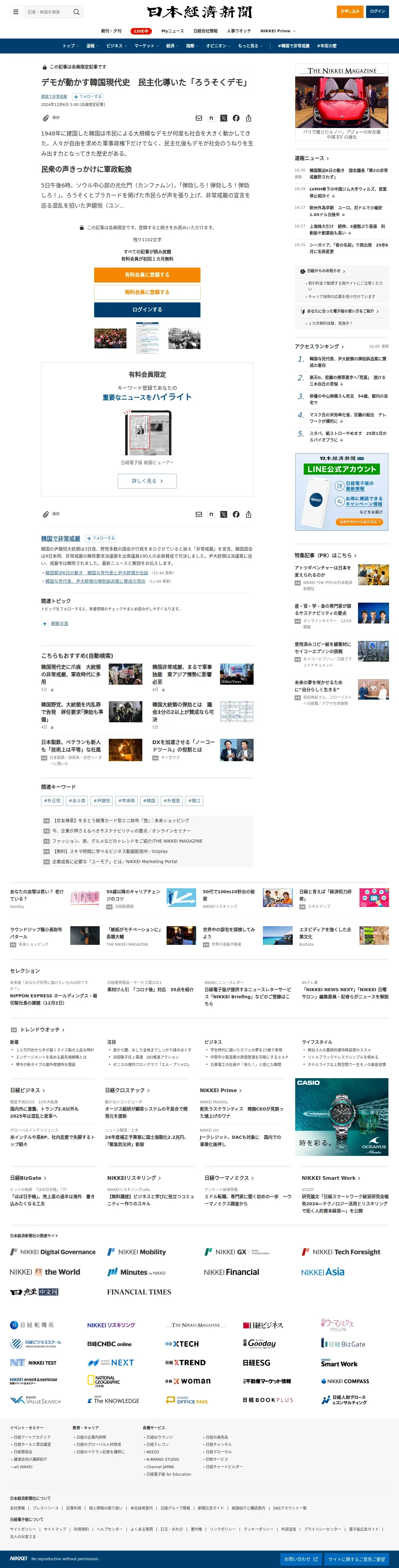This screenshot has height=1568, width=399.
Task: Open the アクセスランキング heading
Action: pyautogui.click(x=319, y=346)
